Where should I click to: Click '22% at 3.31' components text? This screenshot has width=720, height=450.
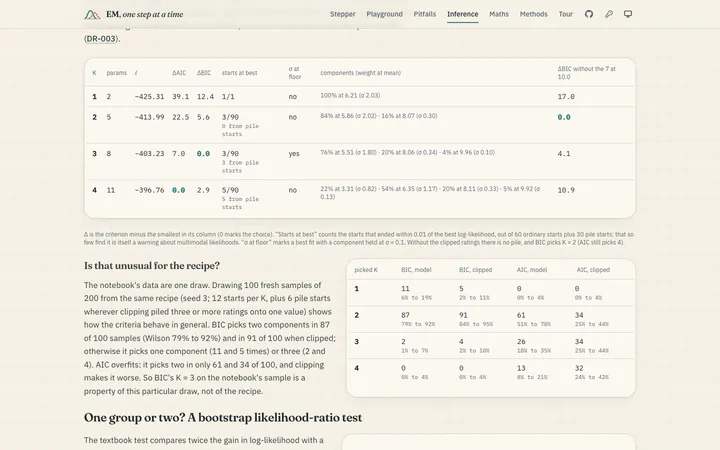(x=430, y=192)
